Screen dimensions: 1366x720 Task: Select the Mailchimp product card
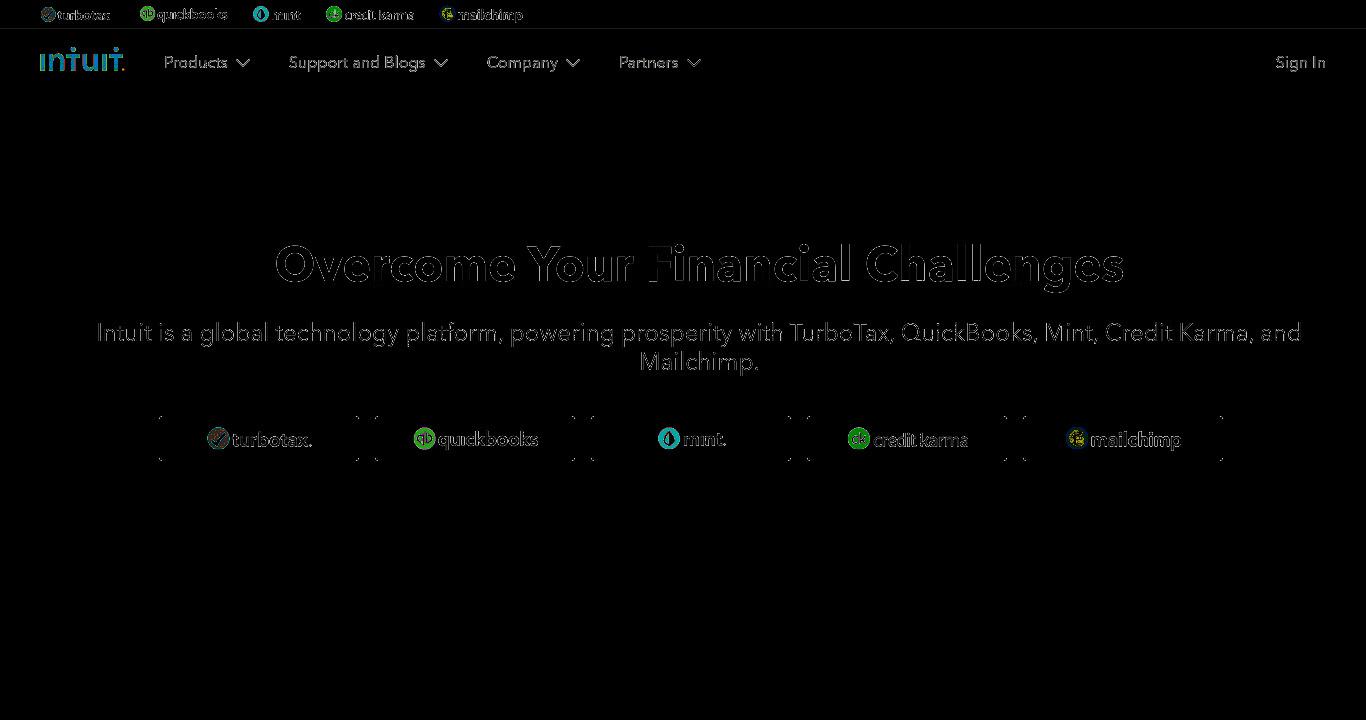click(x=1124, y=439)
